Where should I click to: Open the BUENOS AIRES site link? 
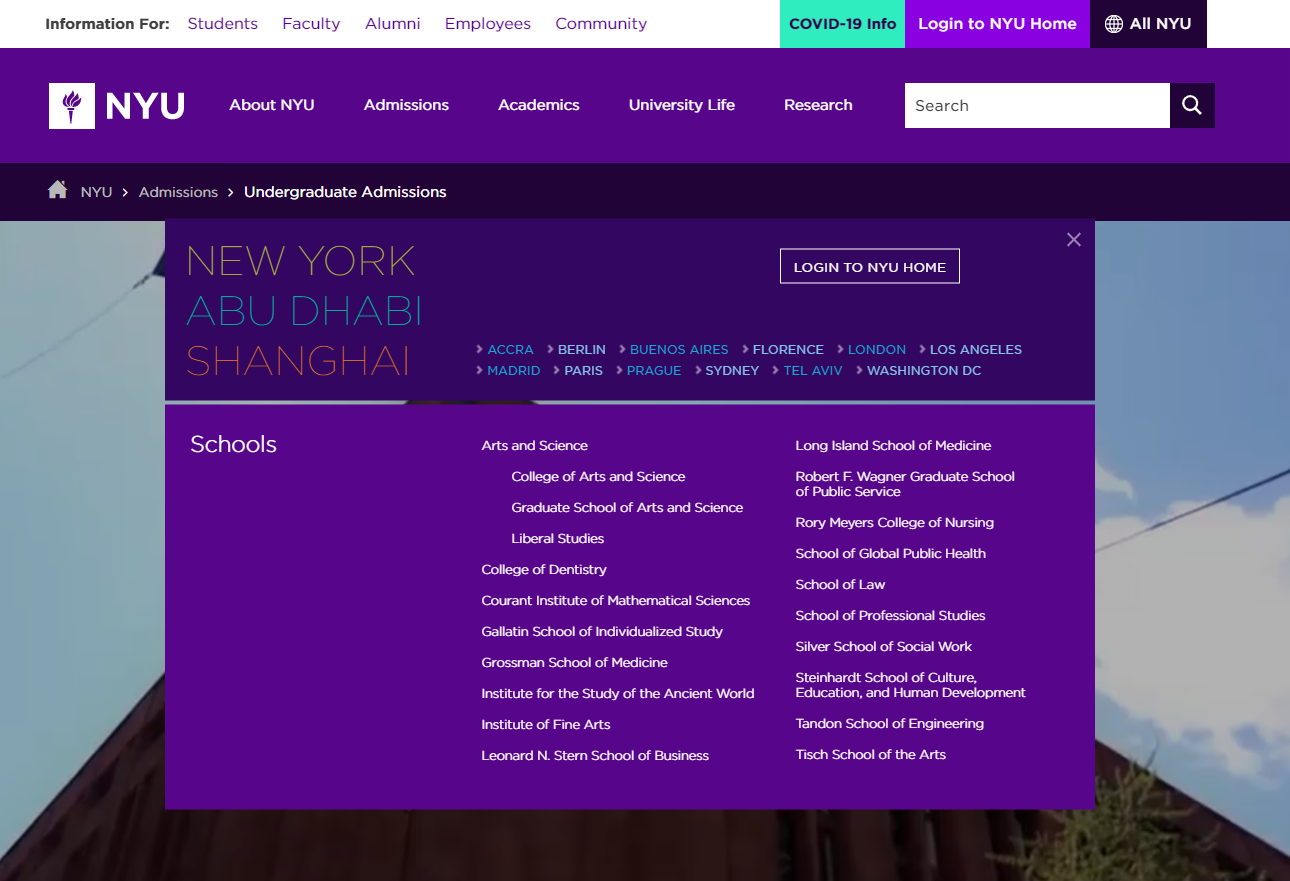[679, 350]
